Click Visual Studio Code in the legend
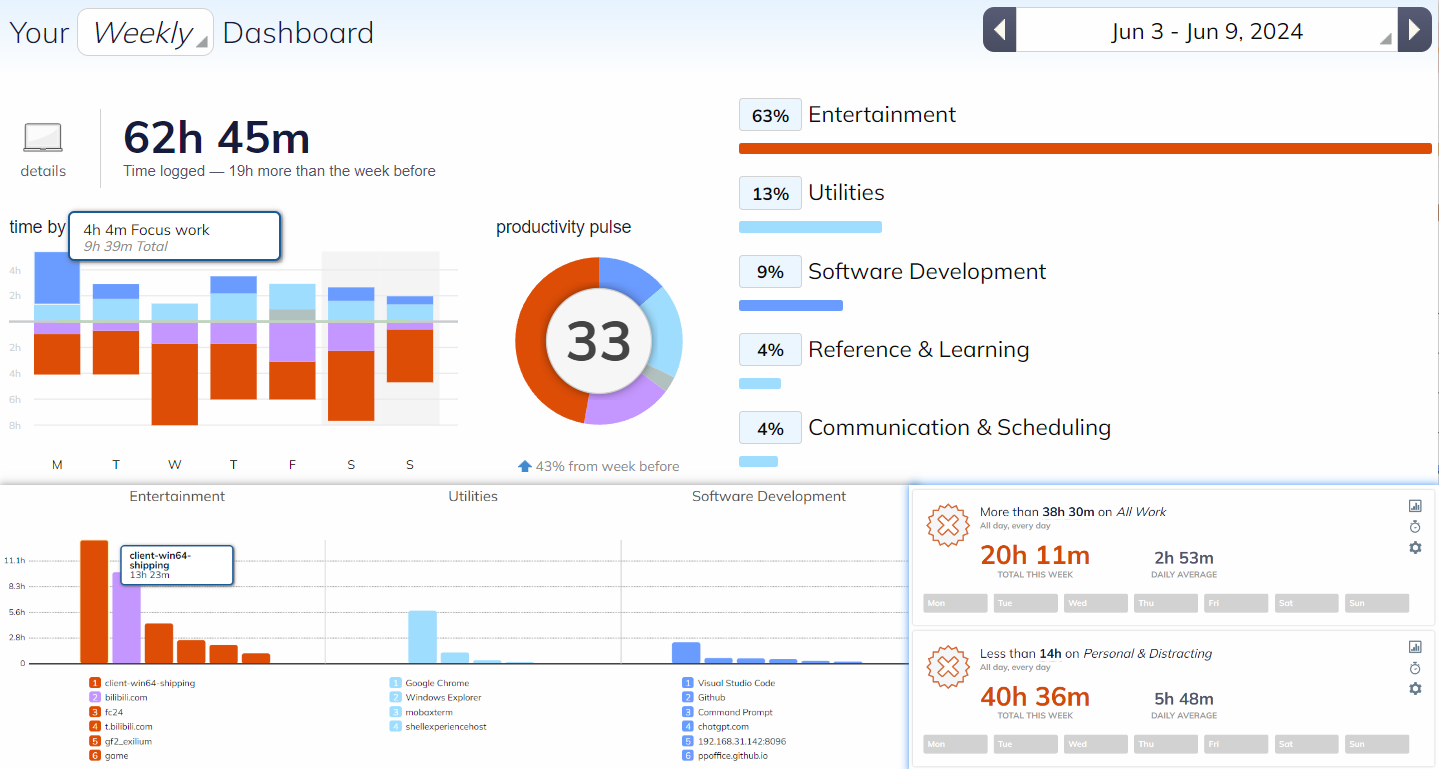Viewport: 1439px width, 769px height. (736, 683)
